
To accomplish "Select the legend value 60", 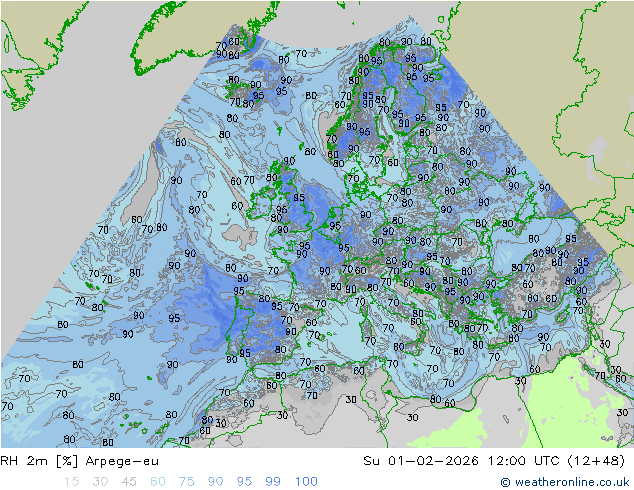I will click(158, 482).
